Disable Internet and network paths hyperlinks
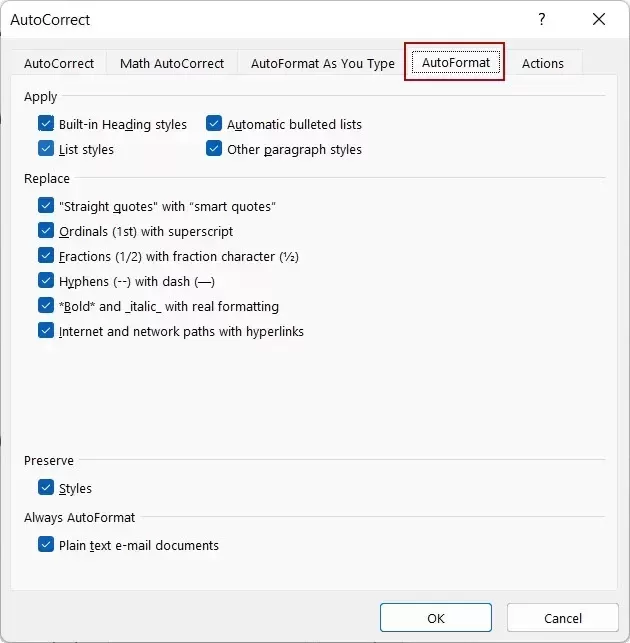The width and height of the screenshot is (630, 643). coord(46,331)
